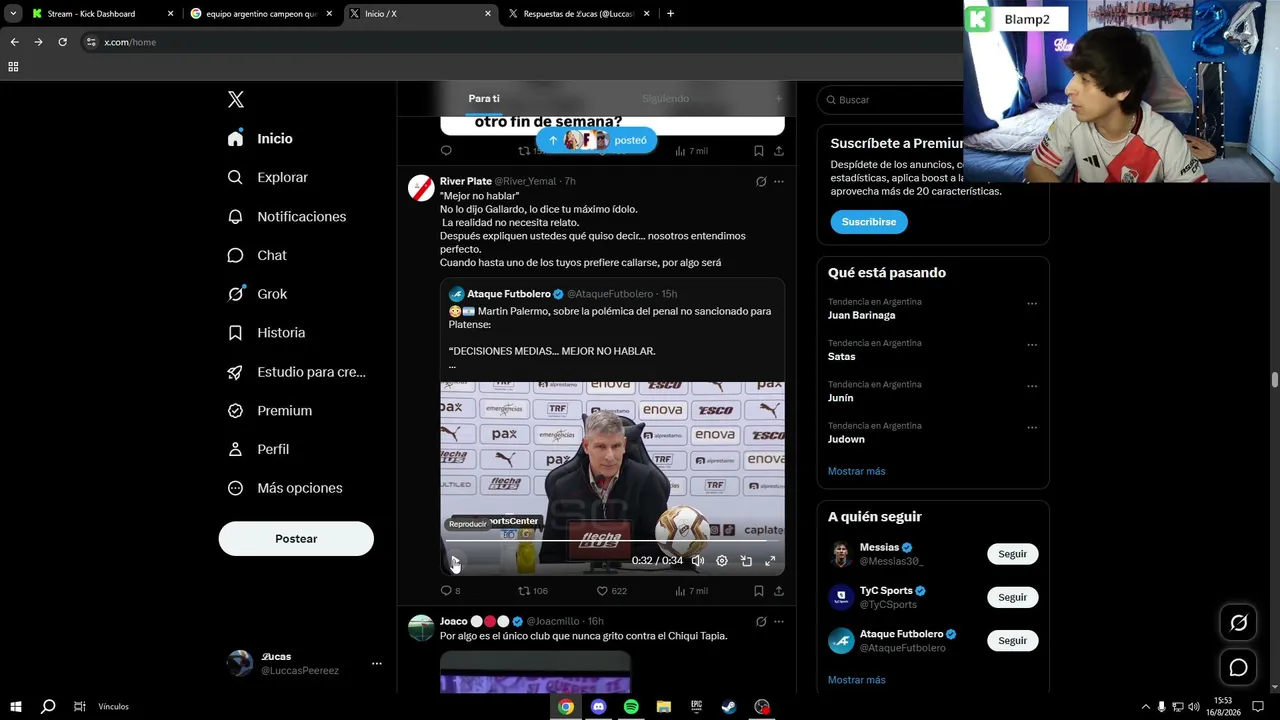The image size is (1280, 720).
Task: Play the Martín Palermo video
Action: (x=455, y=561)
